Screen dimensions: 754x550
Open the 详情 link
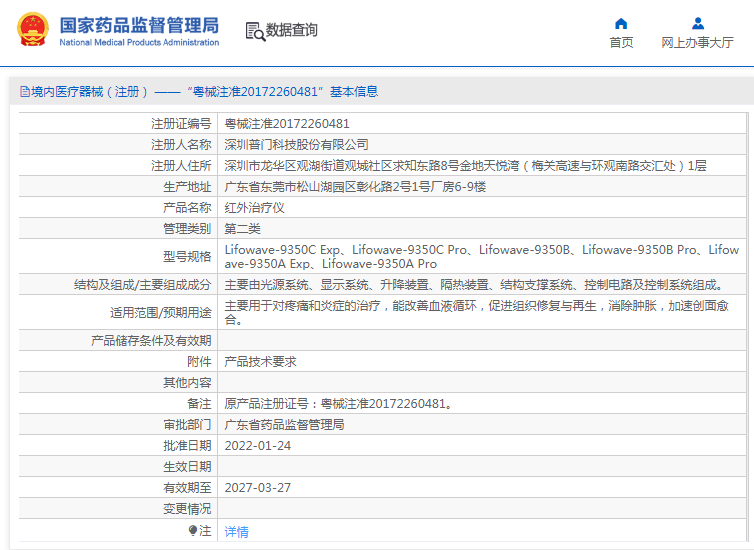(236, 531)
